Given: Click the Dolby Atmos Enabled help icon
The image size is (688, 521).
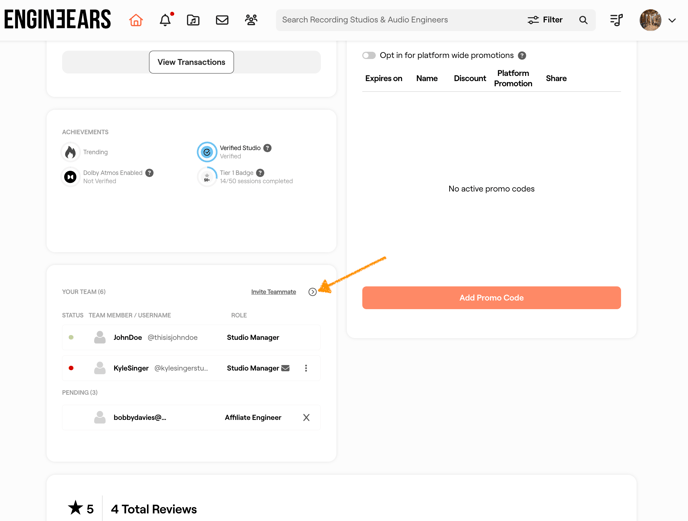Looking at the screenshot, I should click(150, 173).
